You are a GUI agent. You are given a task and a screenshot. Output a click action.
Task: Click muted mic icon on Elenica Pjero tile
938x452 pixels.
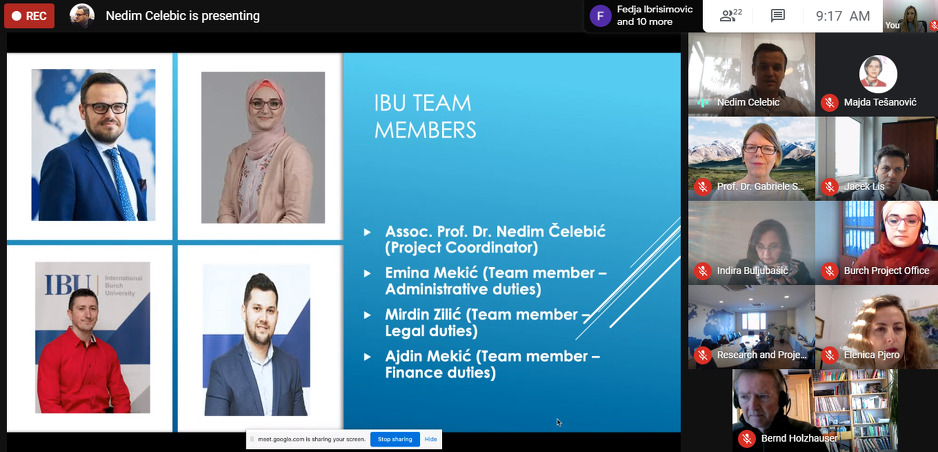[x=829, y=354]
